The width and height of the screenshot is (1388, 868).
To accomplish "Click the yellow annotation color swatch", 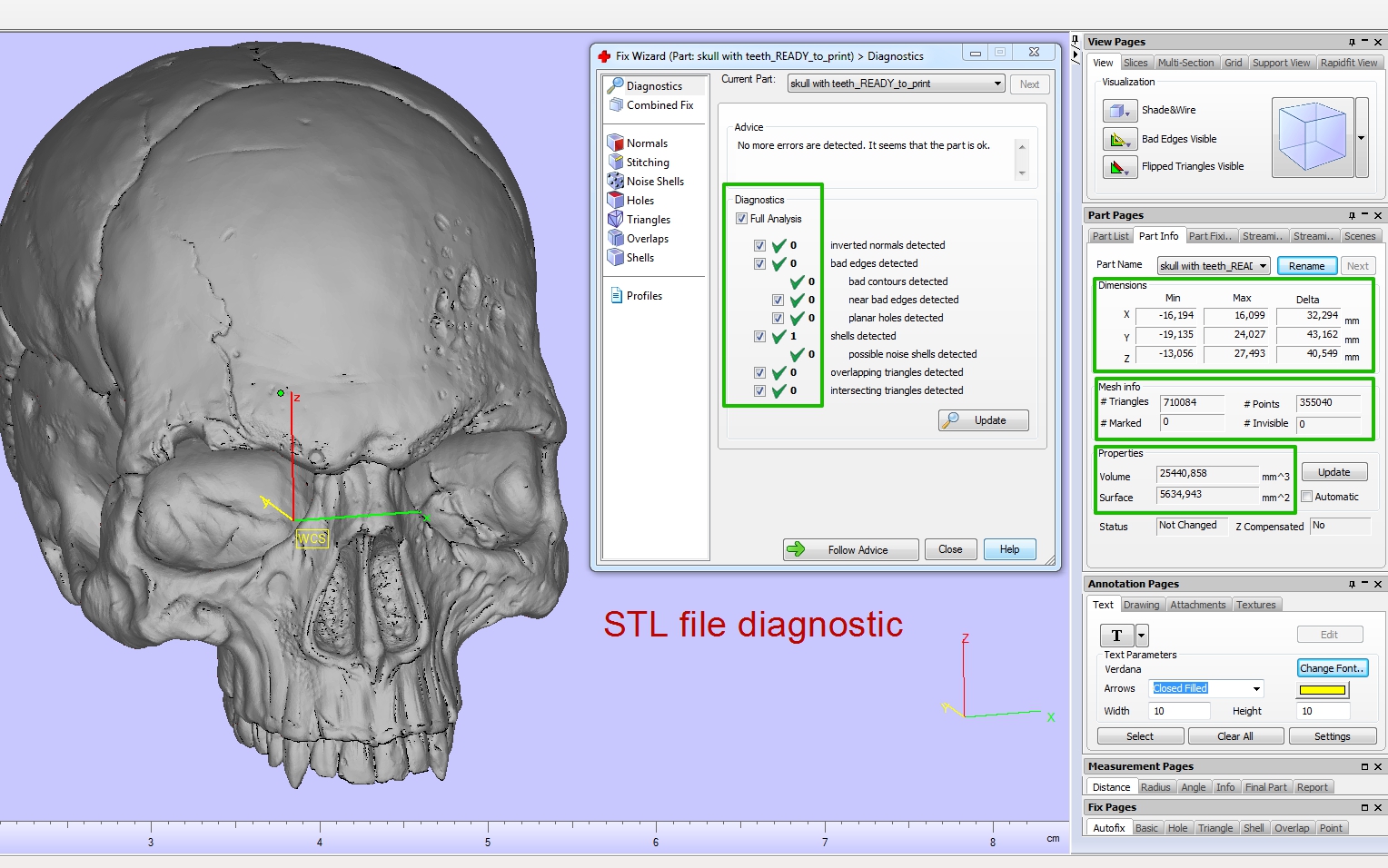I will click(1322, 690).
